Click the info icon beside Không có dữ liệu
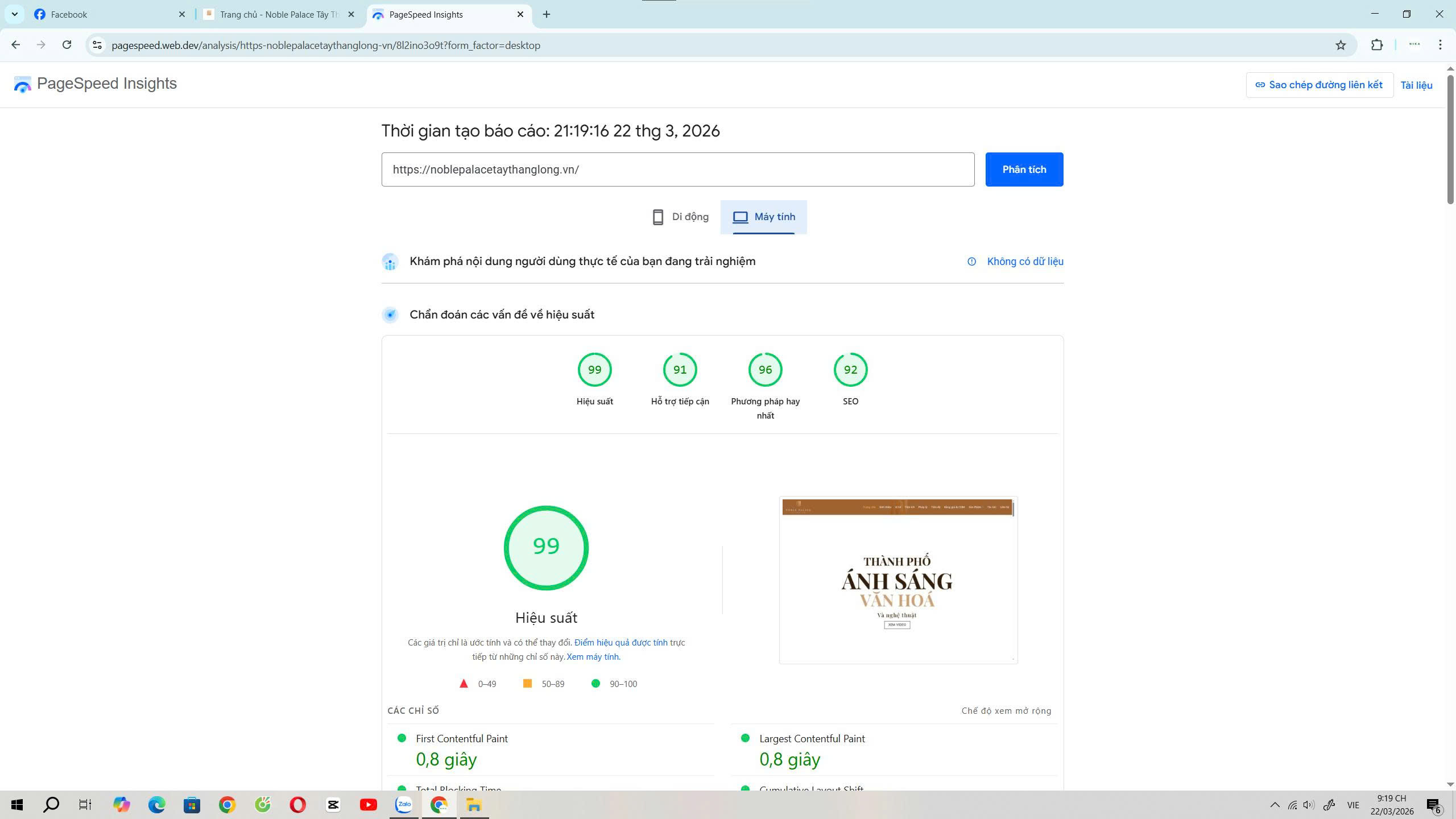This screenshot has width=1456, height=819. click(970, 262)
